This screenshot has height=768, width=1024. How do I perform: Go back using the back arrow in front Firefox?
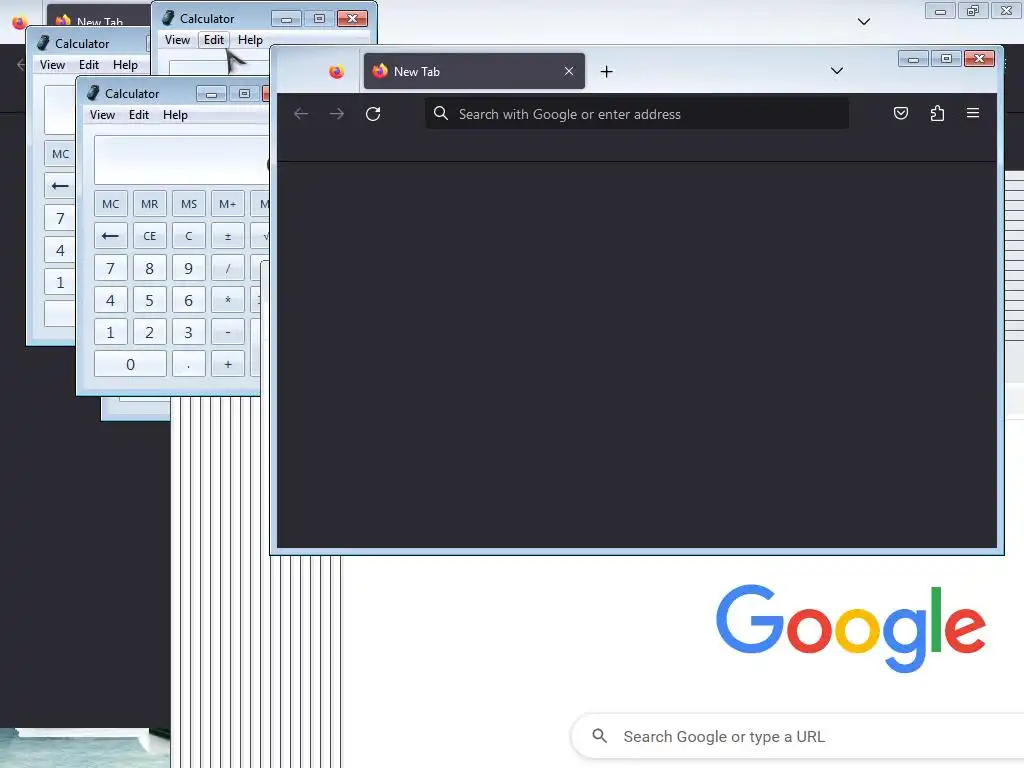[x=301, y=114]
